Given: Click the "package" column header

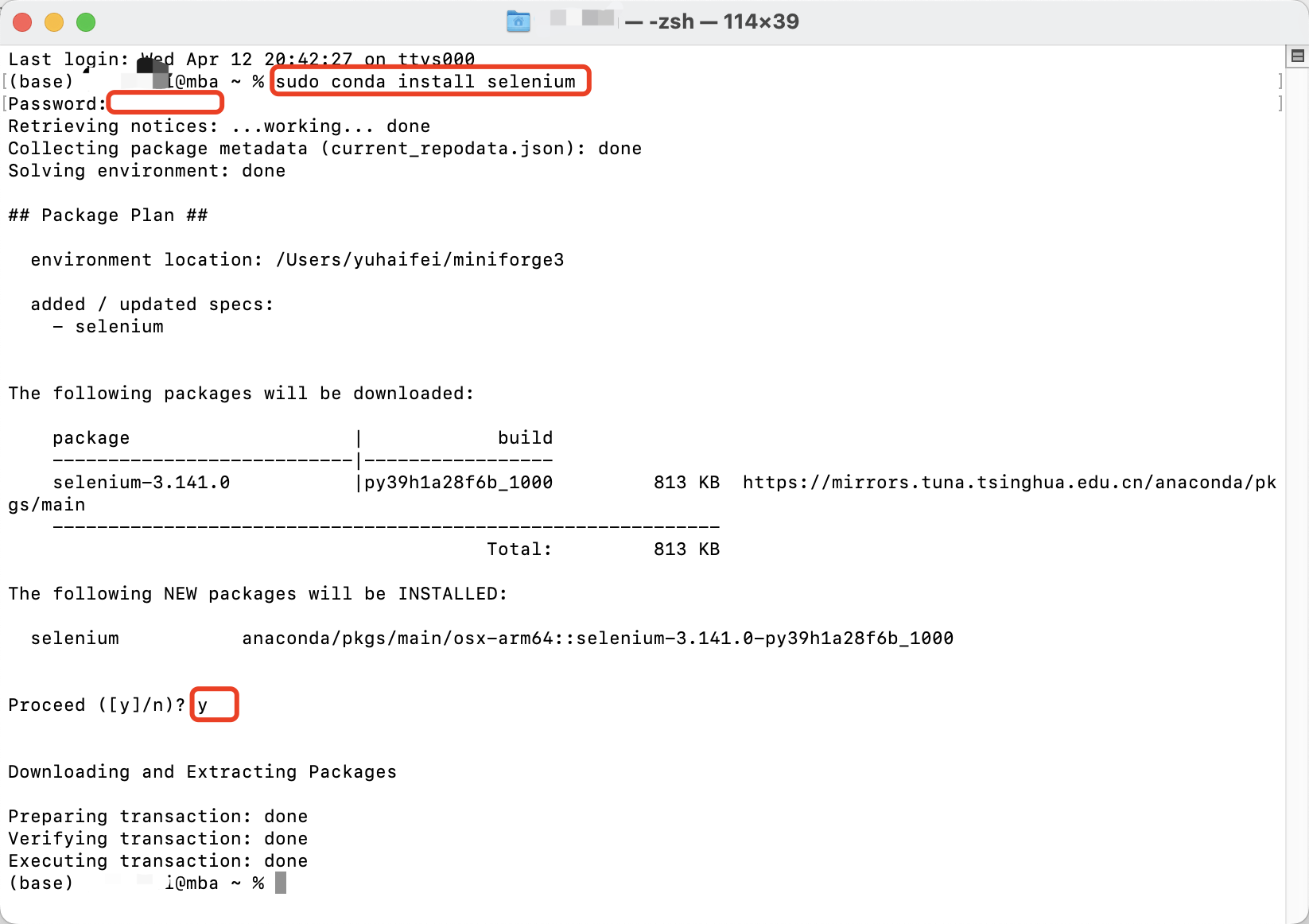Looking at the screenshot, I should click(91, 437).
